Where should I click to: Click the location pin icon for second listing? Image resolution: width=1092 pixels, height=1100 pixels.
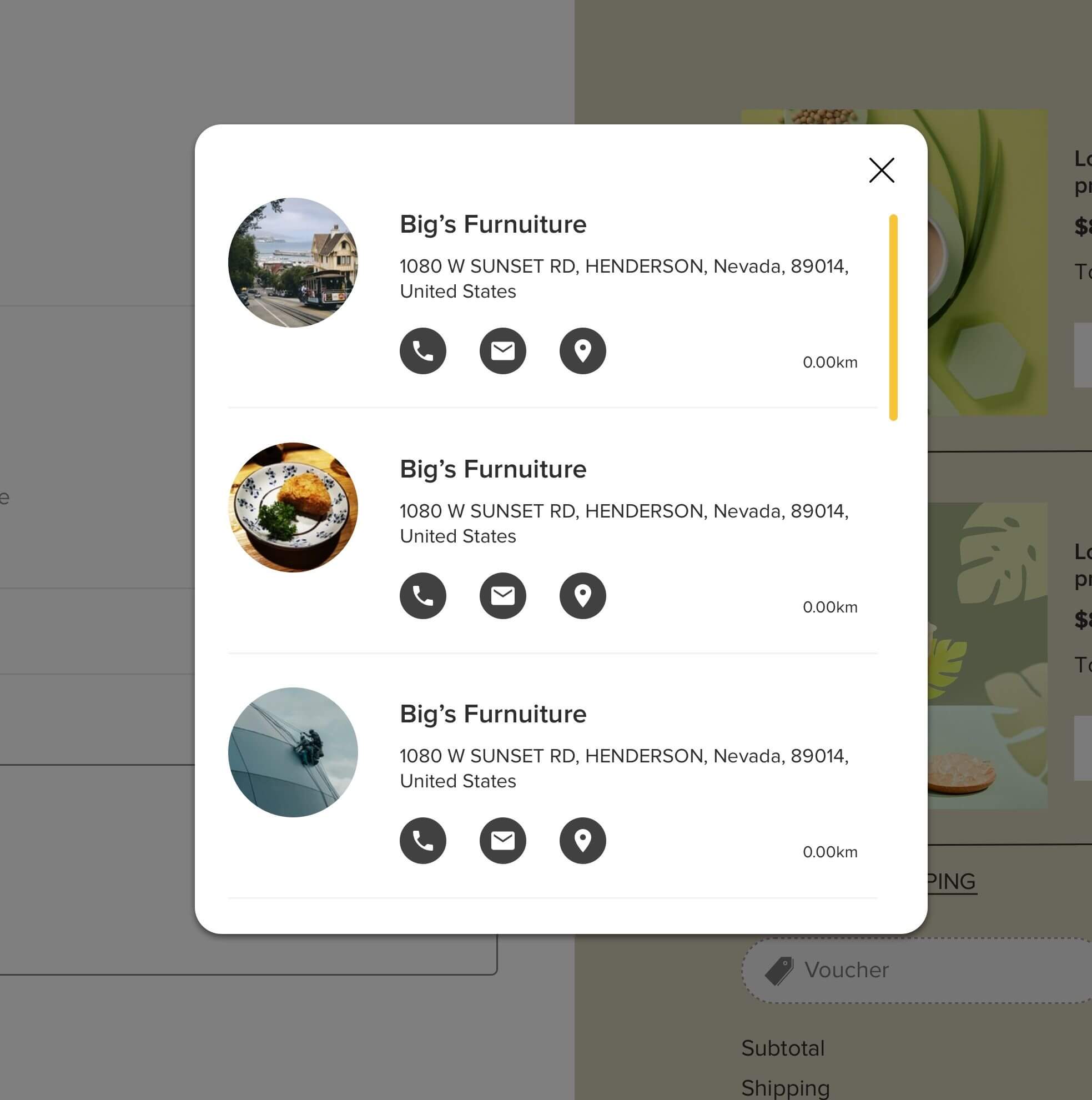click(x=581, y=595)
